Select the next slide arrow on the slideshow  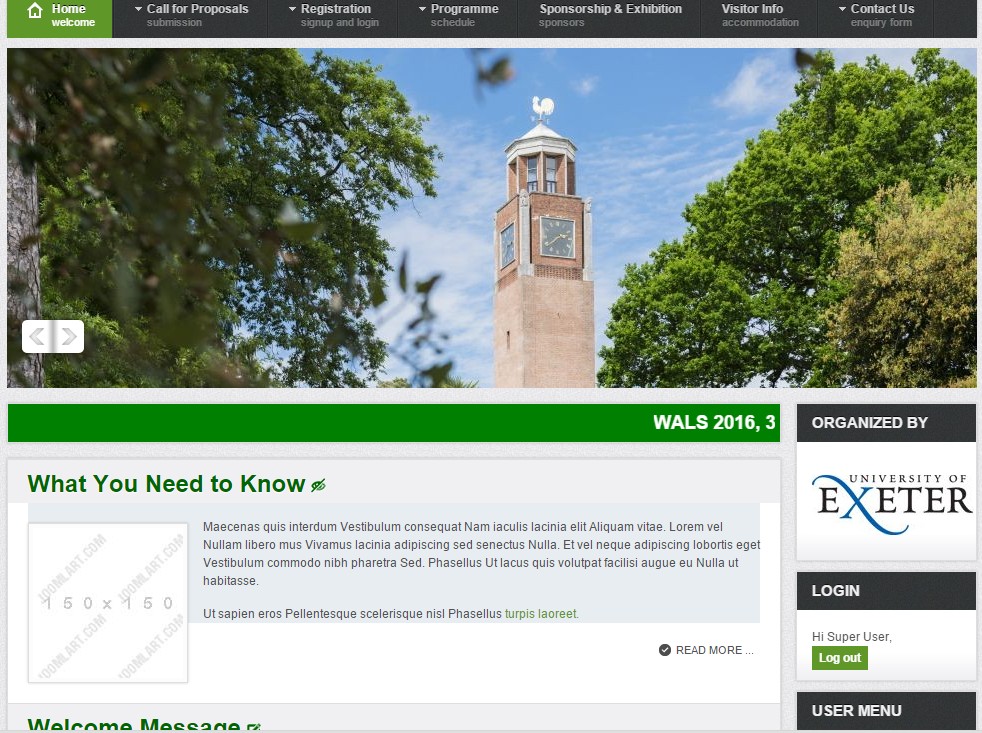[x=67, y=336]
